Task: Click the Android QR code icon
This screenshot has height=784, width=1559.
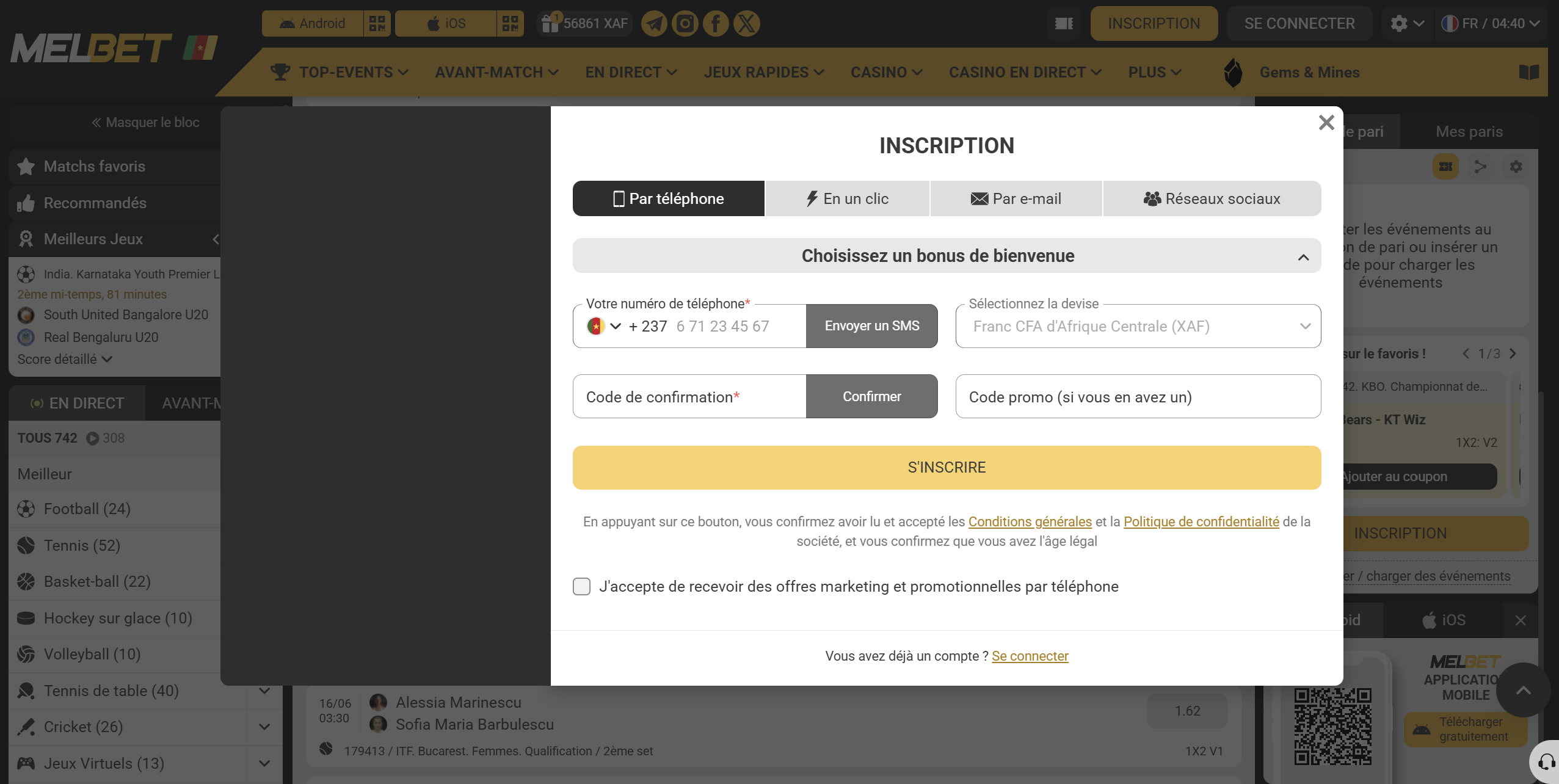Action: (377, 24)
